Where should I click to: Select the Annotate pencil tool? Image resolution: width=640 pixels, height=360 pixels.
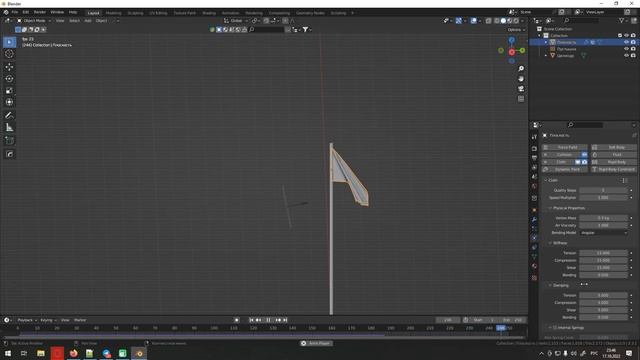[9, 116]
